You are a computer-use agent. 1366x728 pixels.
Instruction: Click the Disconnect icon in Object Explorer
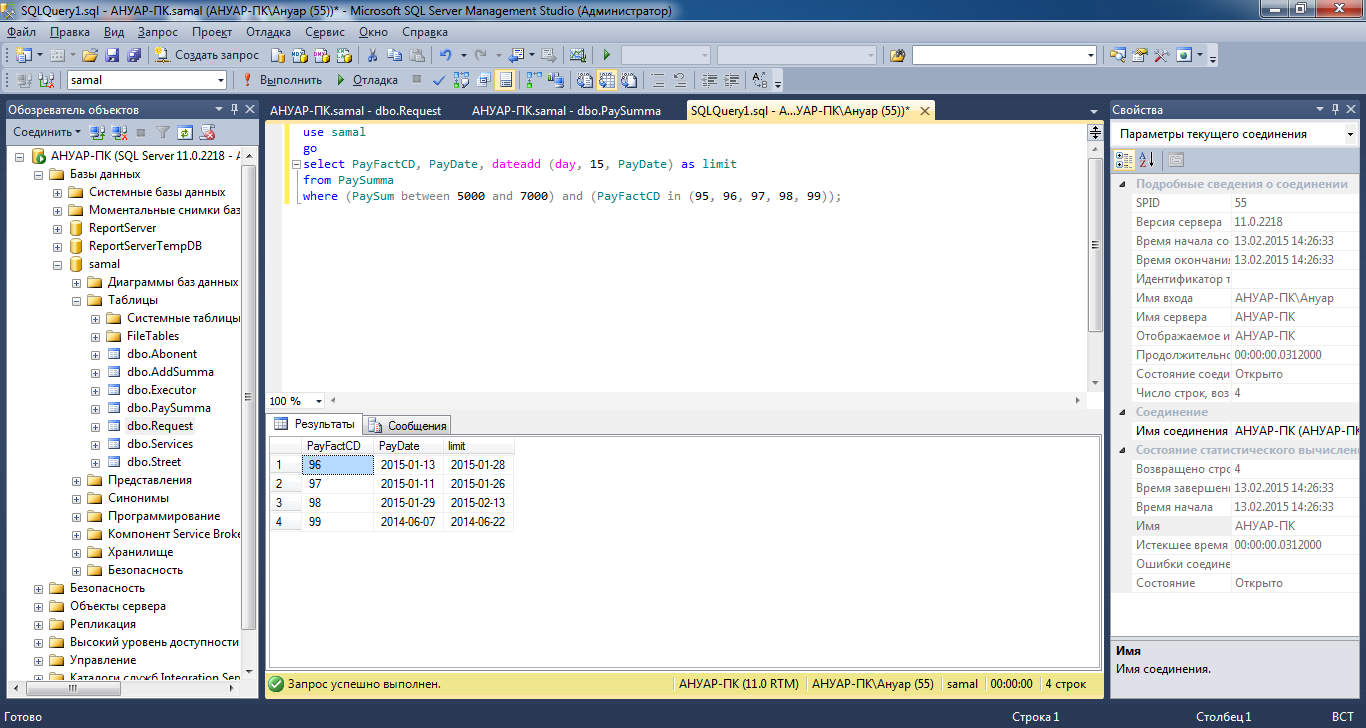[119, 131]
